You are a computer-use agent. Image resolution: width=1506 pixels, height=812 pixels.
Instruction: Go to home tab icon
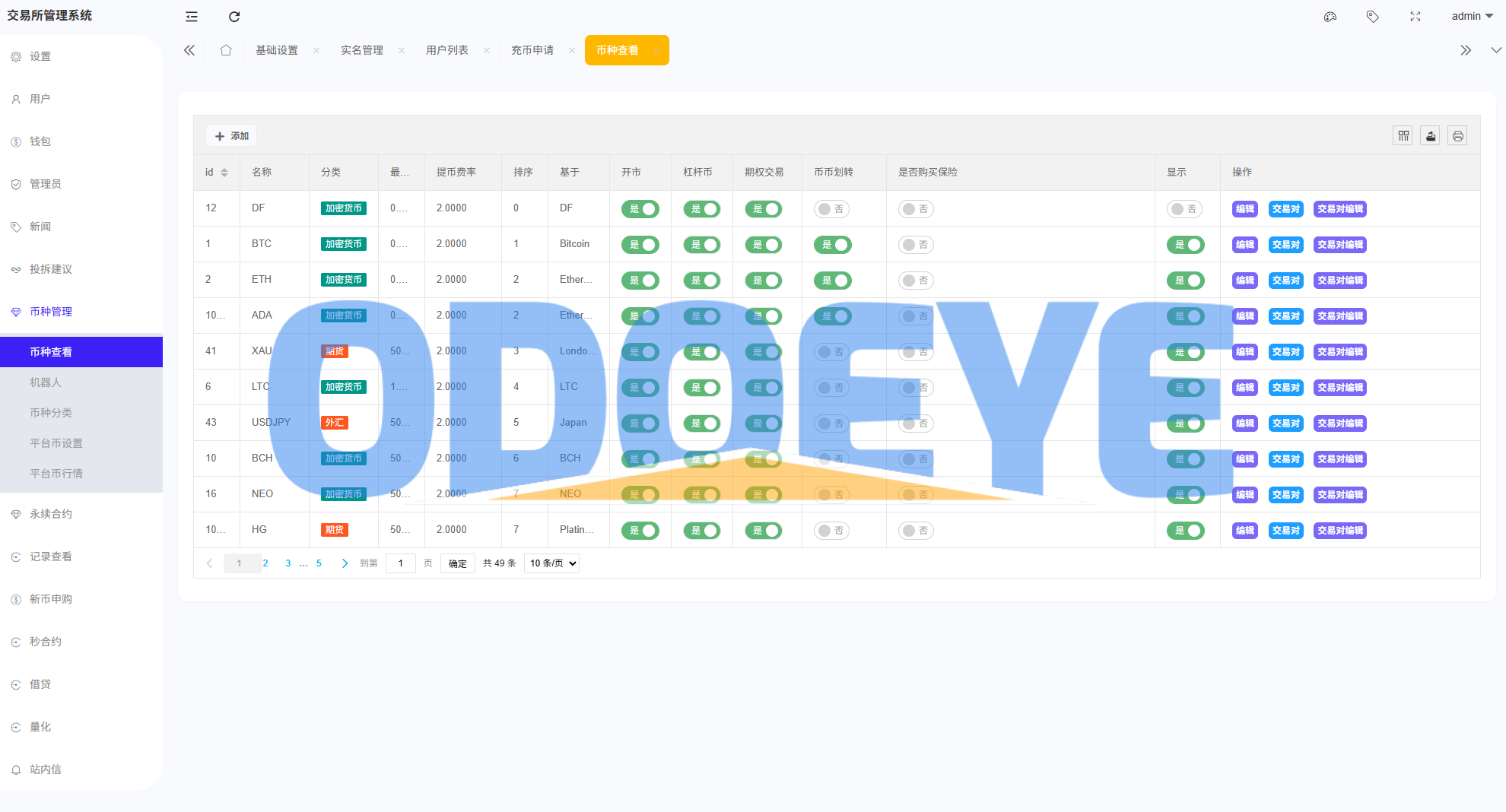click(226, 50)
